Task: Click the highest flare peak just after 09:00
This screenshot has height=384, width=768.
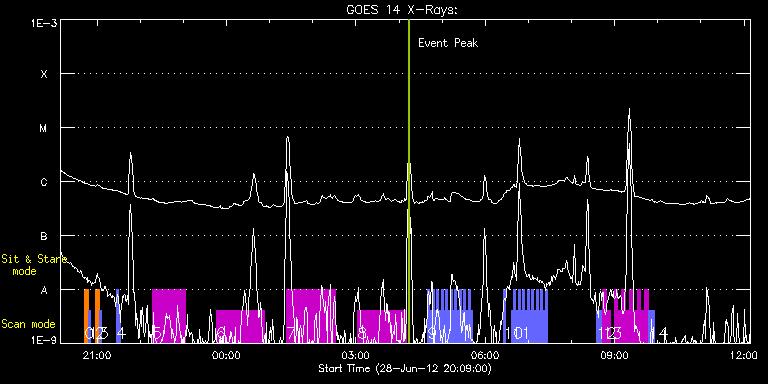Action: coord(629,110)
